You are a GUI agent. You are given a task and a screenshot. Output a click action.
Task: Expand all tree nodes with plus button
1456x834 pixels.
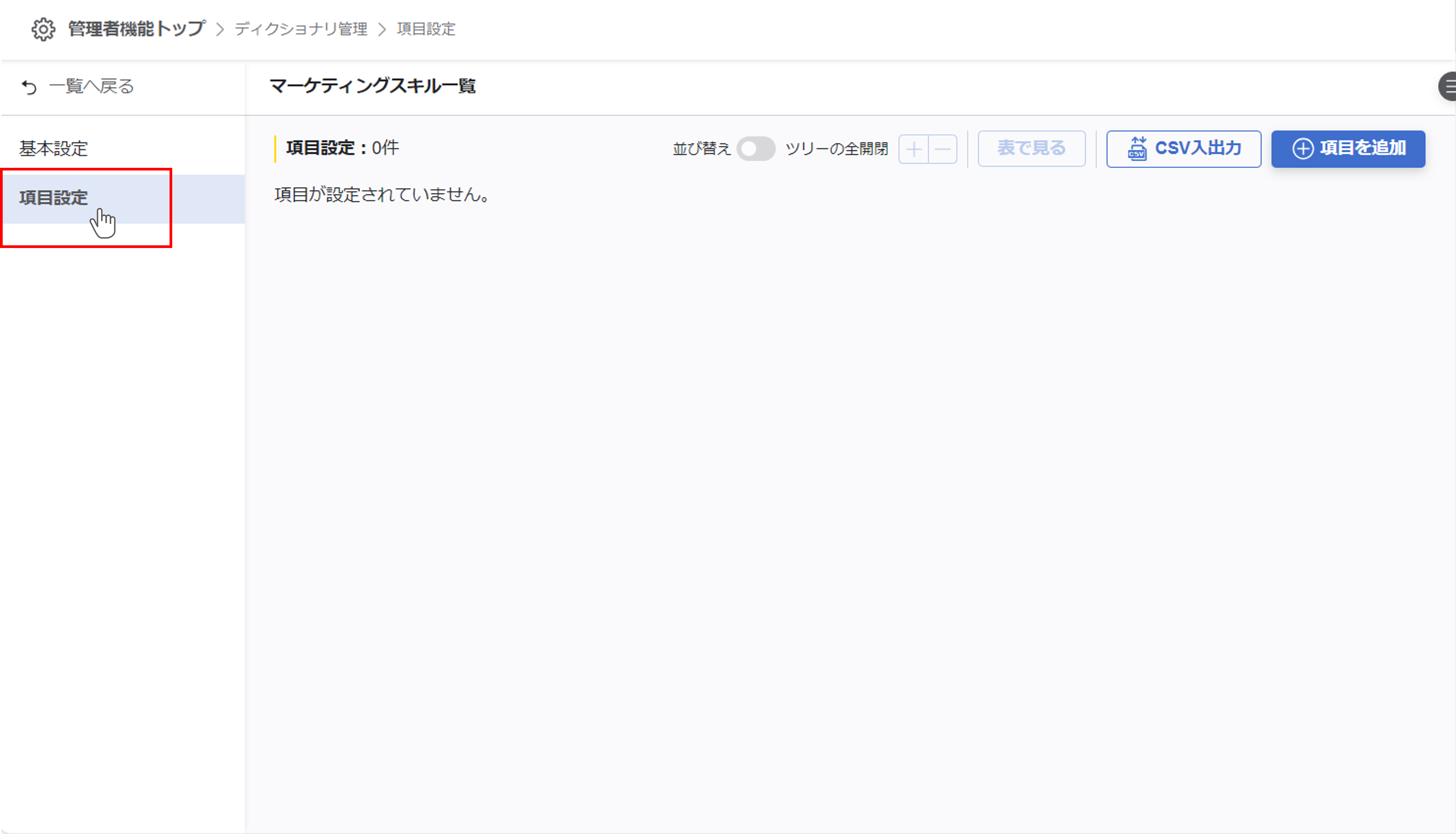click(914, 150)
